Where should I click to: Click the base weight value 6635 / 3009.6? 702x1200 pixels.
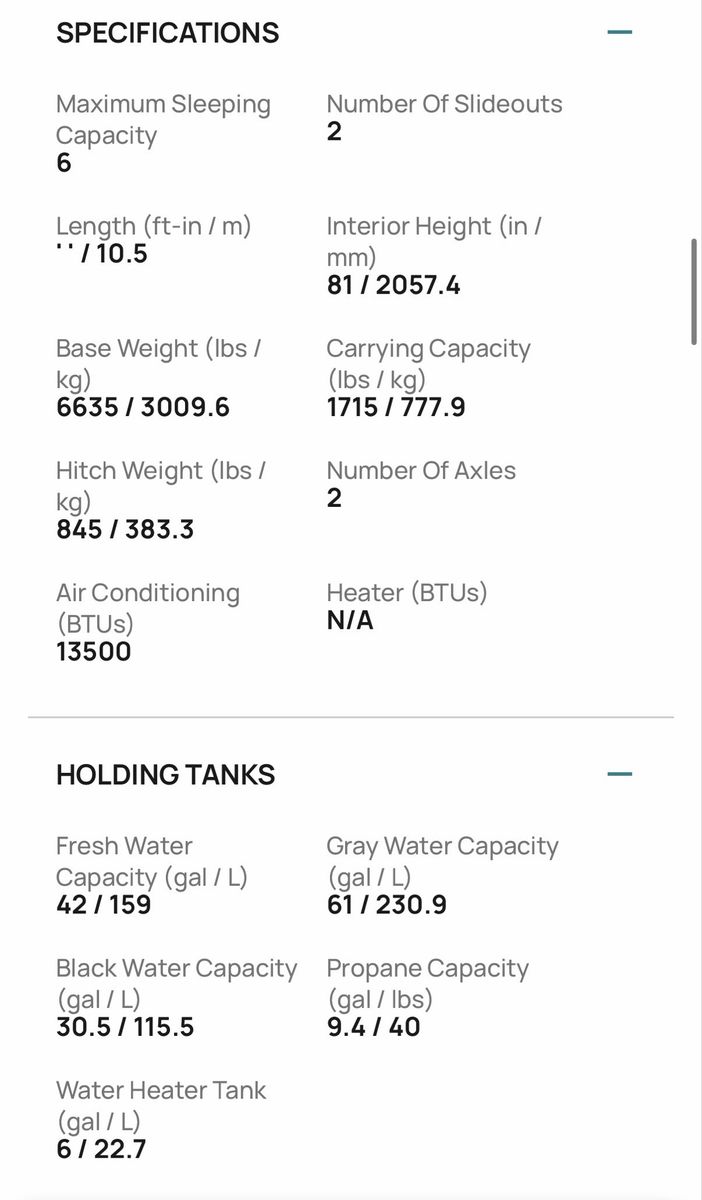coord(143,408)
